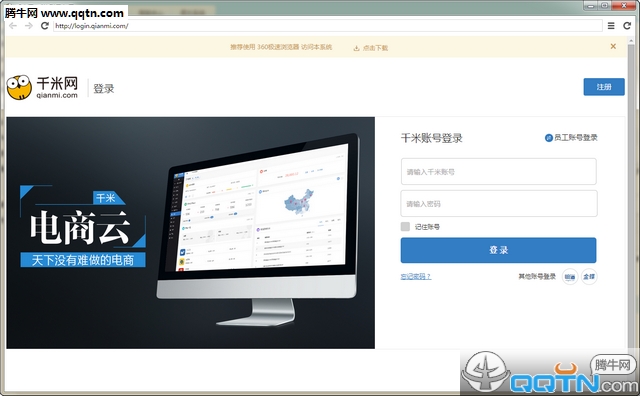Image resolution: width=640 pixels, height=396 pixels.
Task: Select the first round third-party login icon
Action: click(570, 277)
